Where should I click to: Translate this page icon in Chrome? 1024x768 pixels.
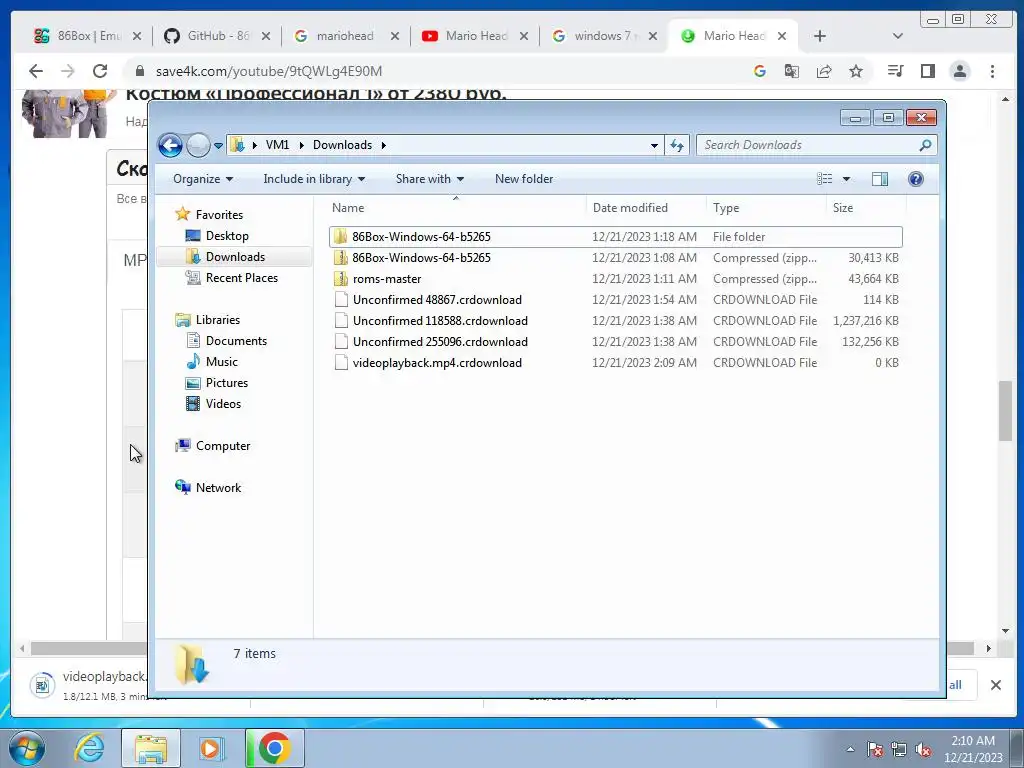click(x=792, y=71)
